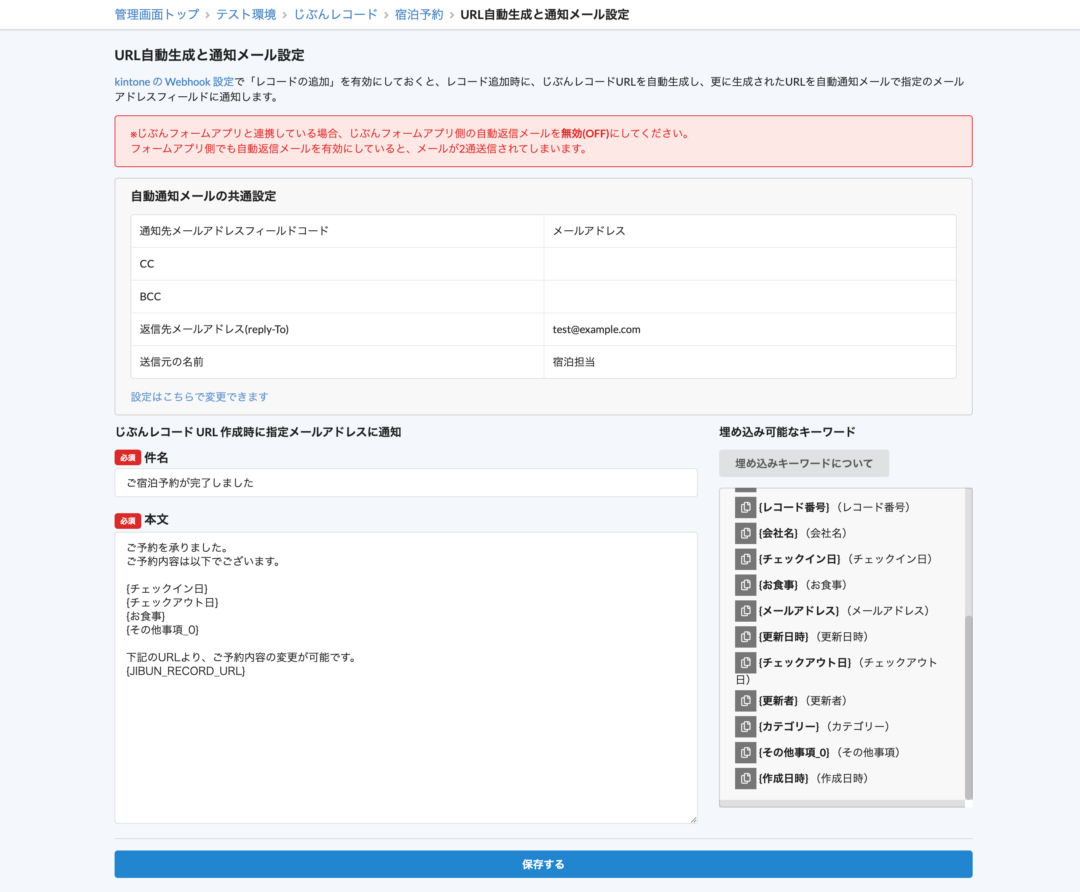Copy the {作成日時} keyword icon
This screenshot has height=892, width=1080.
(x=745, y=778)
